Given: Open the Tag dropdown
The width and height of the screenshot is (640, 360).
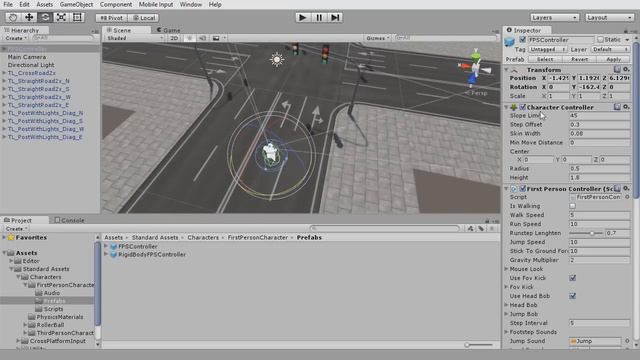Looking at the screenshot, I should pos(548,49).
